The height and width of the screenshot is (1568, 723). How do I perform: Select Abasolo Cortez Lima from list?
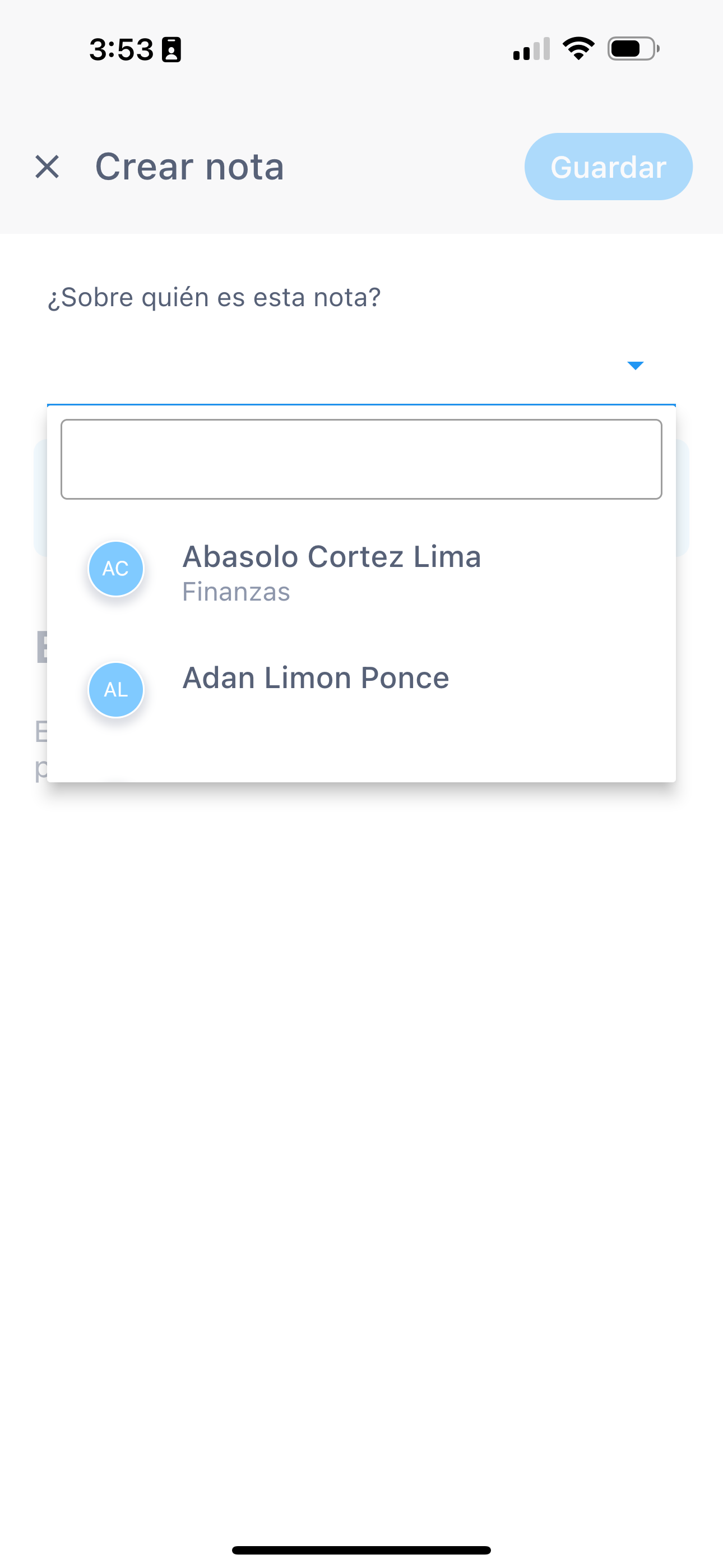click(x=361, y=570)
